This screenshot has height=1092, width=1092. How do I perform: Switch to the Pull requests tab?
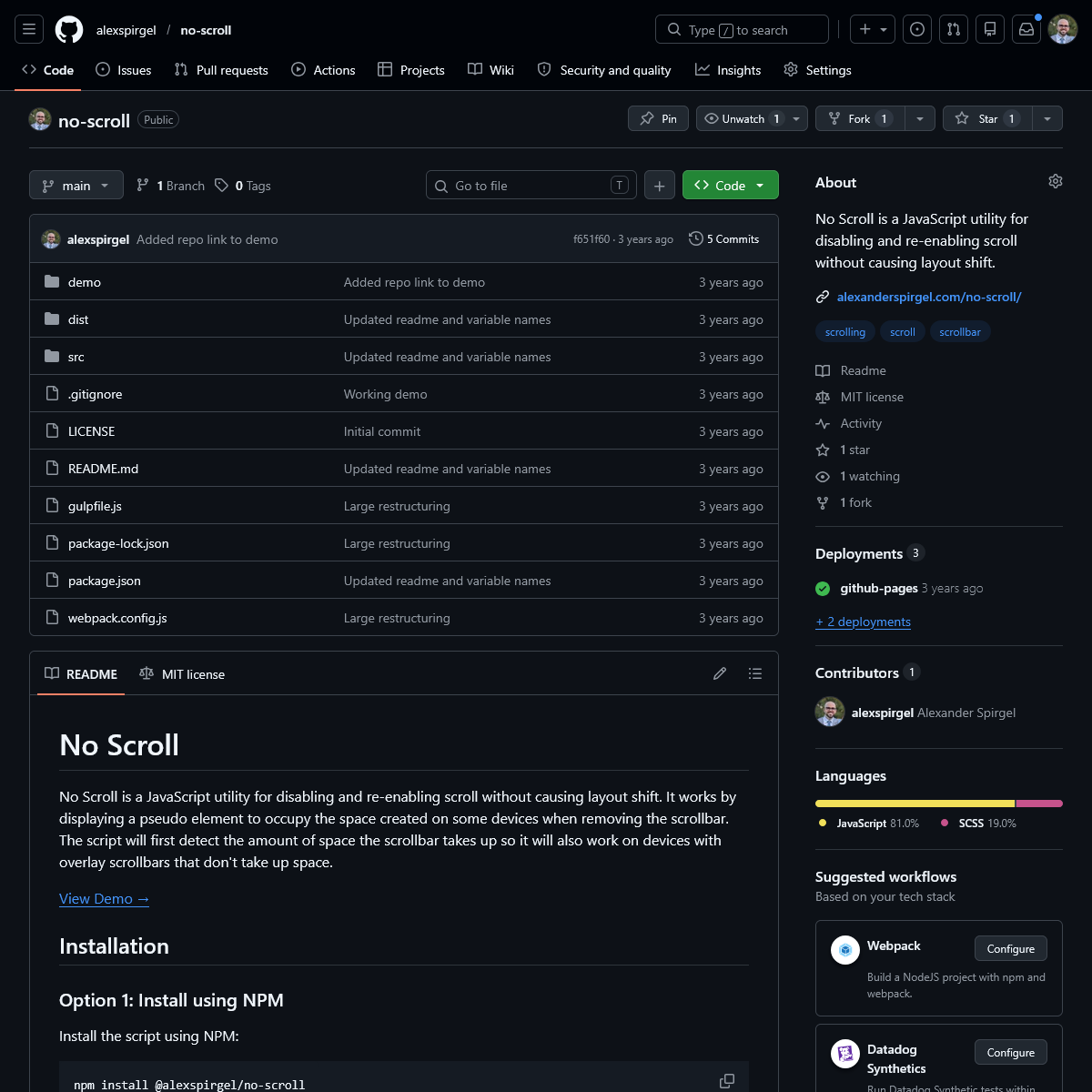coord(221,70)
